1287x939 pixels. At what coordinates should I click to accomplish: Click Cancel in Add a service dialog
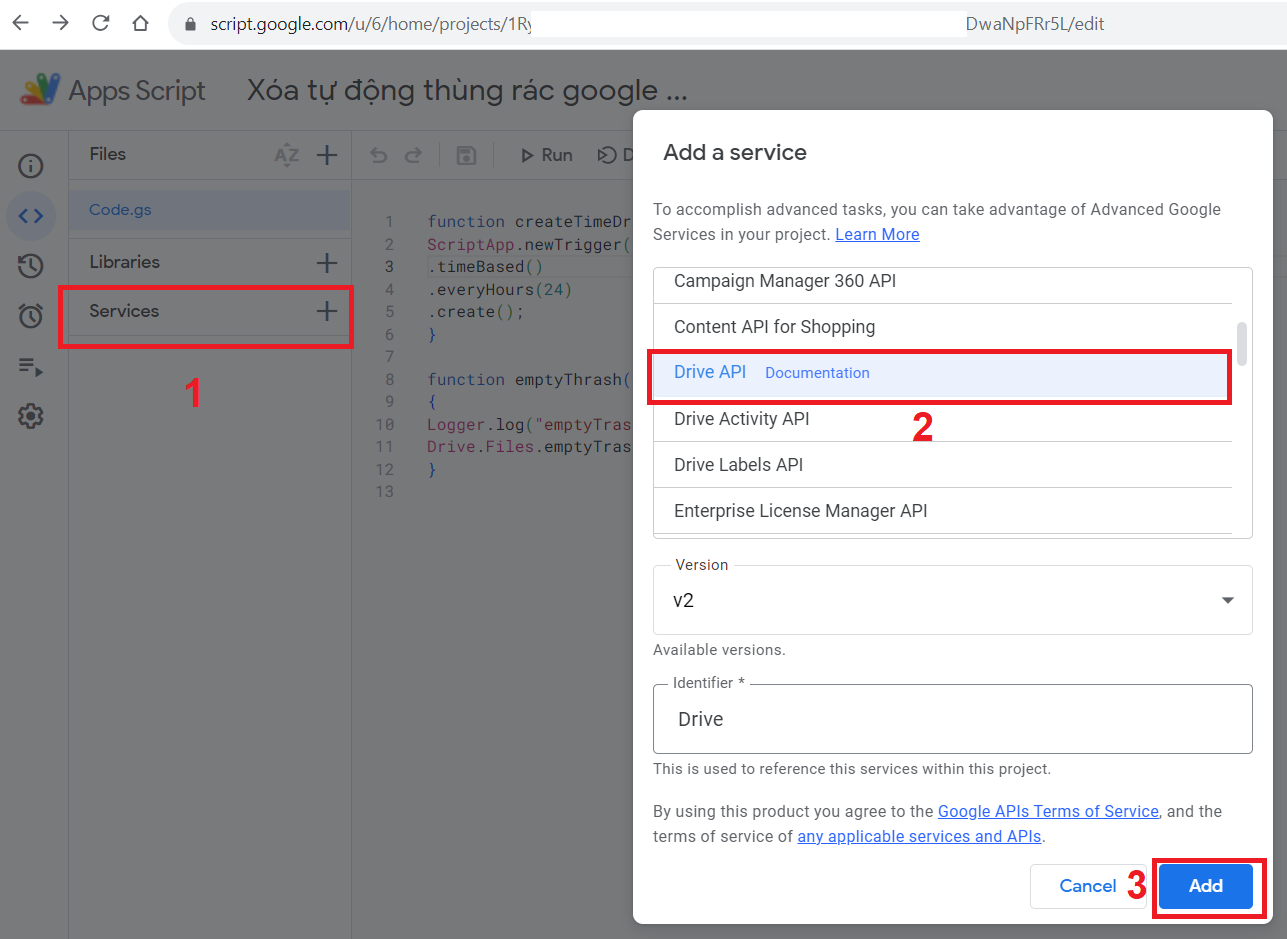[1088, 886]
